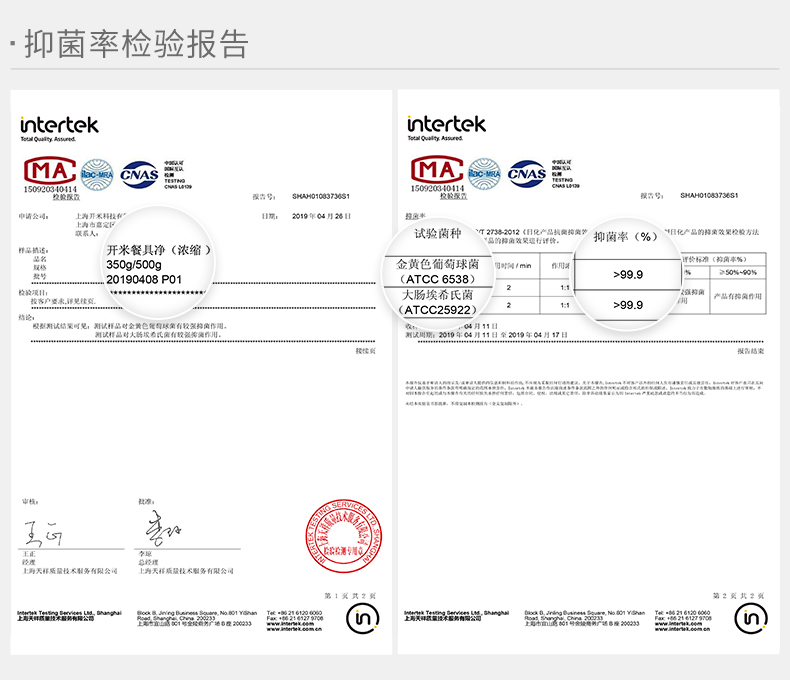Click the CNAS logo on the left page
790x680 pixels.
point(140,175)
